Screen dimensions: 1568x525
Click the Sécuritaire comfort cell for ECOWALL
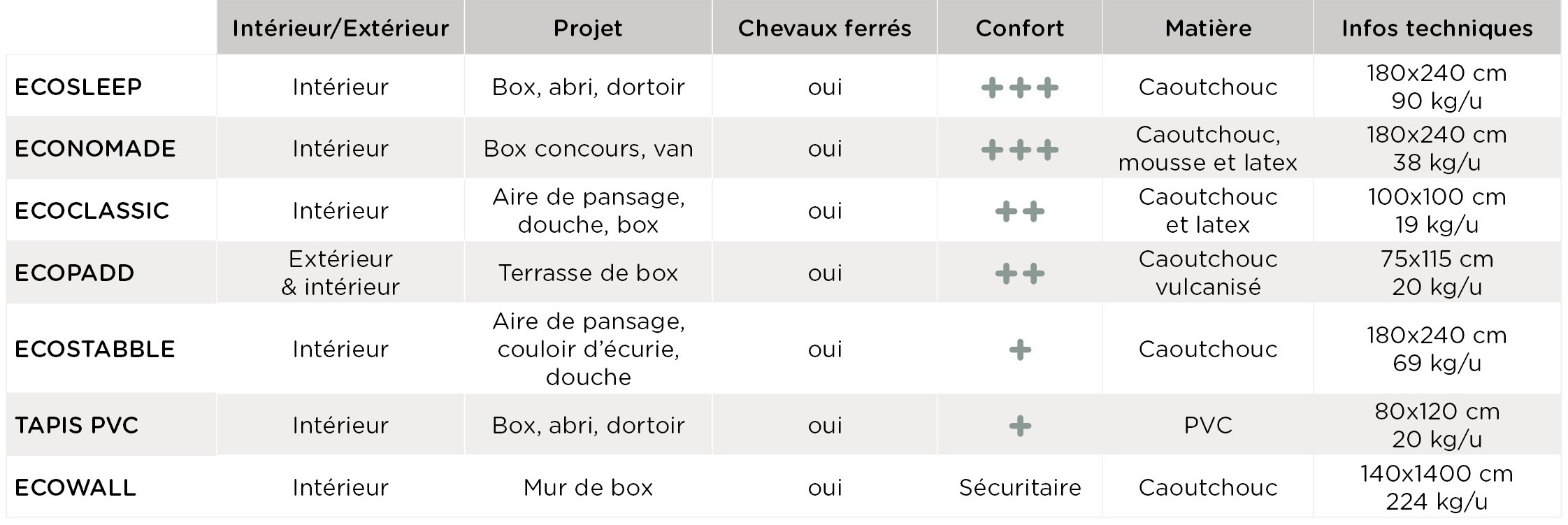pyautogui.click(x=1019, y=487)
